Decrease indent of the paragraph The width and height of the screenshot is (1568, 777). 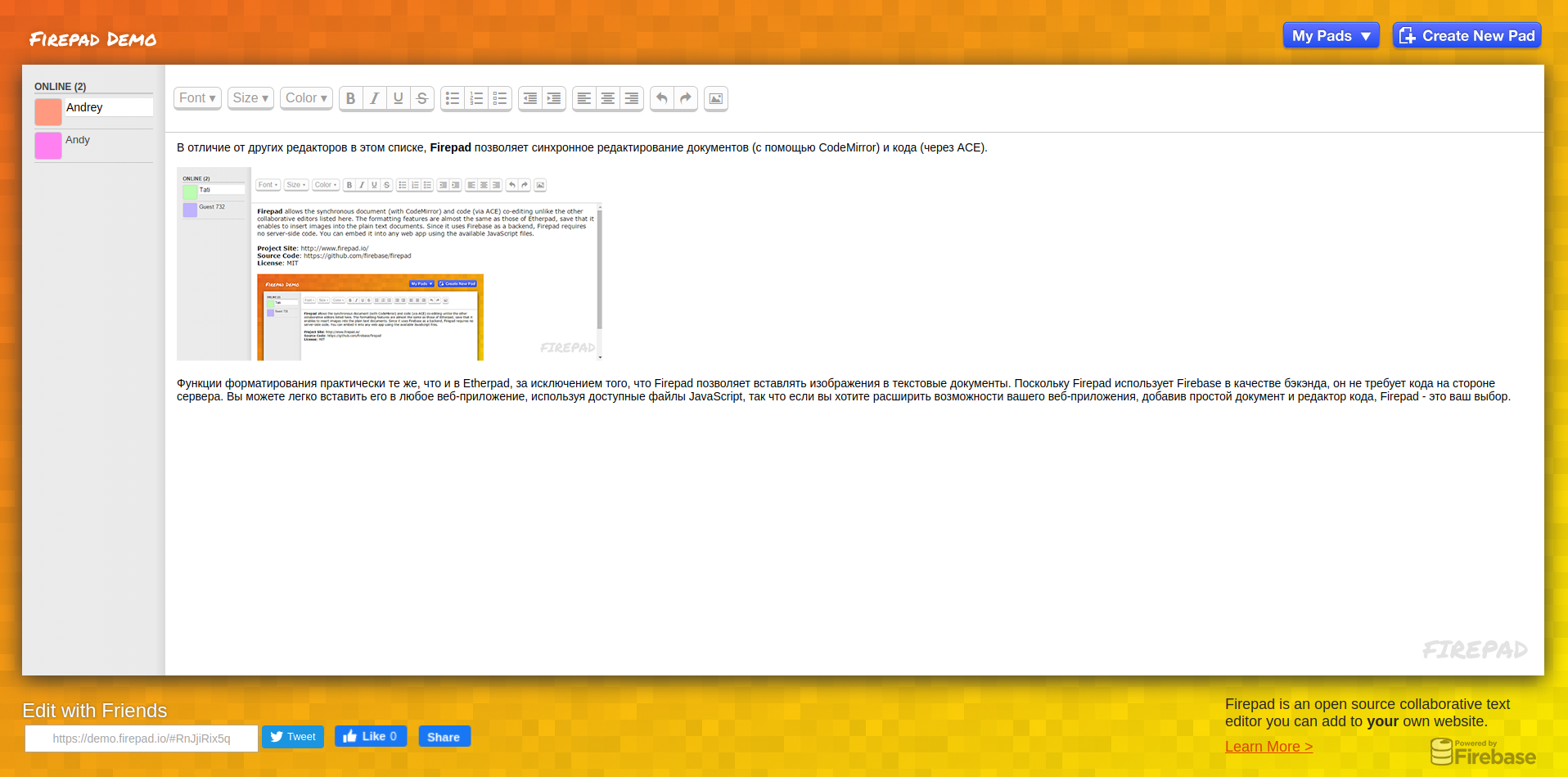[x=530, y=98]
